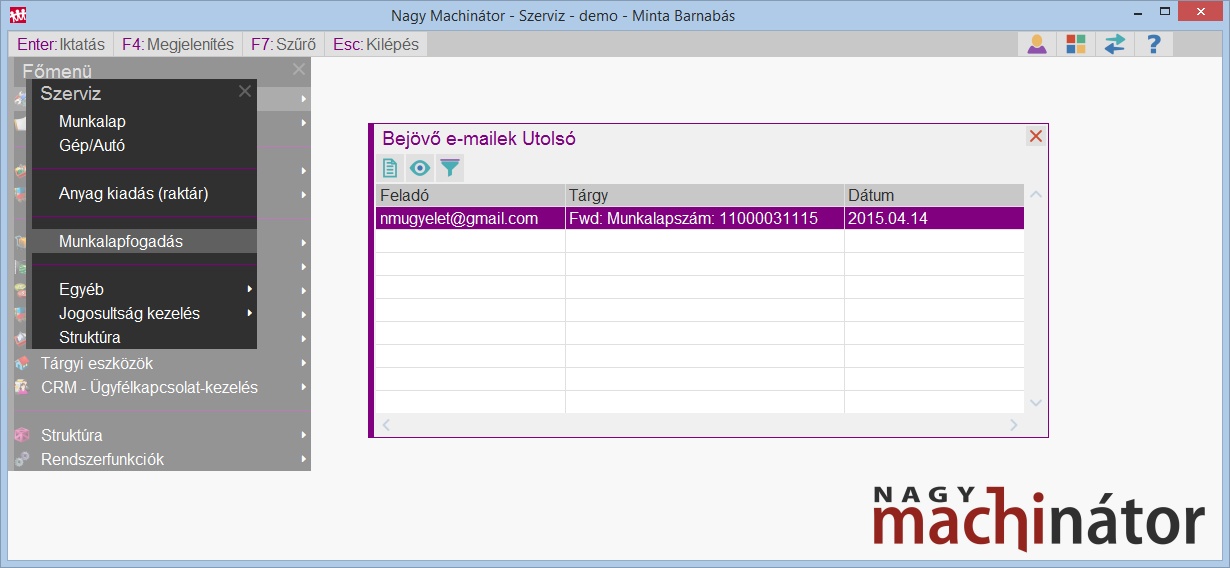Click the e-mail list scroll right arrow
The width and height of the screenshot is (1230, 568).
click(1013, 425)
